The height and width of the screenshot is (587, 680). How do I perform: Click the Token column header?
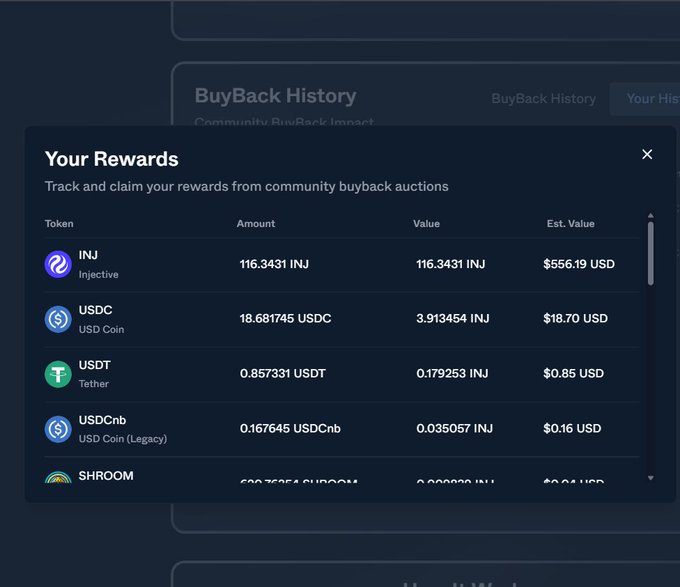pyautogui.click(x=59, y=224)
